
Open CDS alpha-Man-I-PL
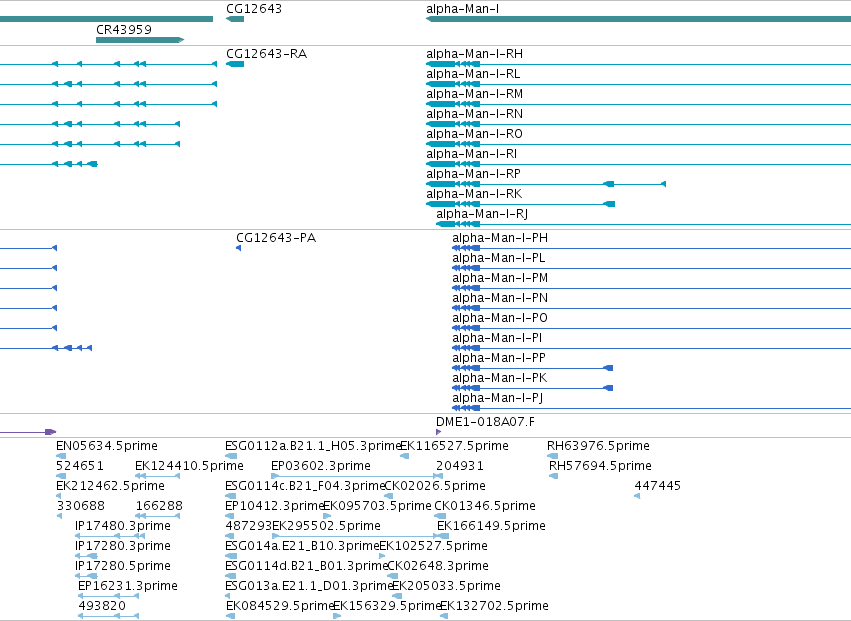pyautogui.click(x=651, y=268)
